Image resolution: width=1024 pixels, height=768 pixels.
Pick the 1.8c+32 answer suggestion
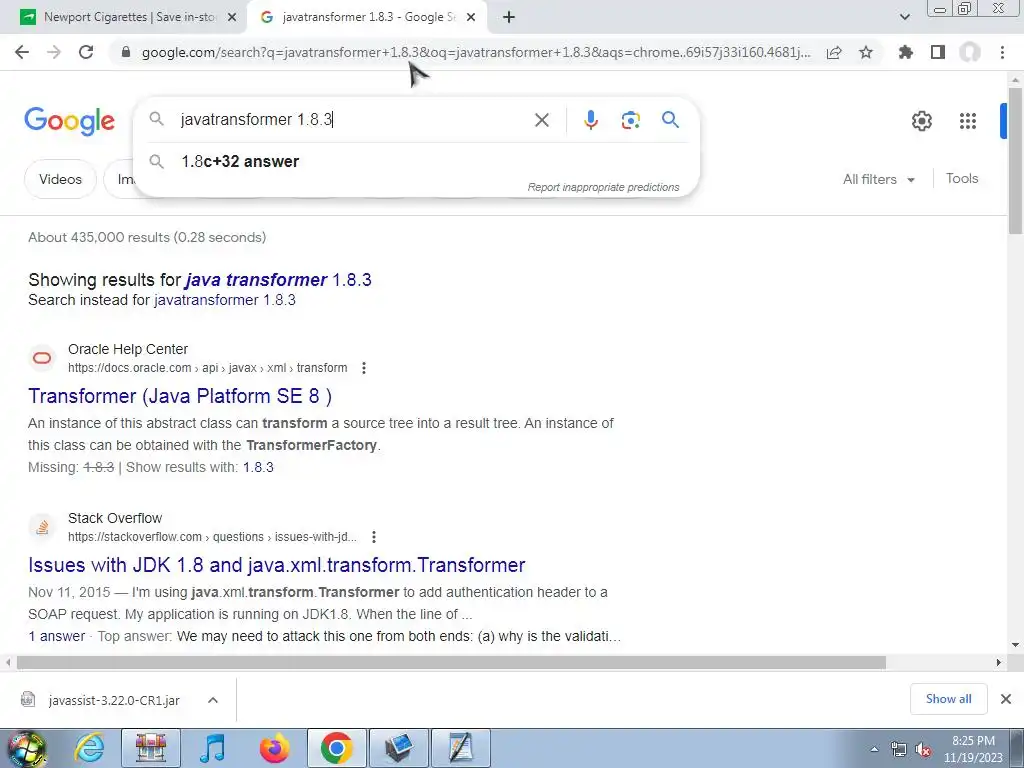click(415, 161)
